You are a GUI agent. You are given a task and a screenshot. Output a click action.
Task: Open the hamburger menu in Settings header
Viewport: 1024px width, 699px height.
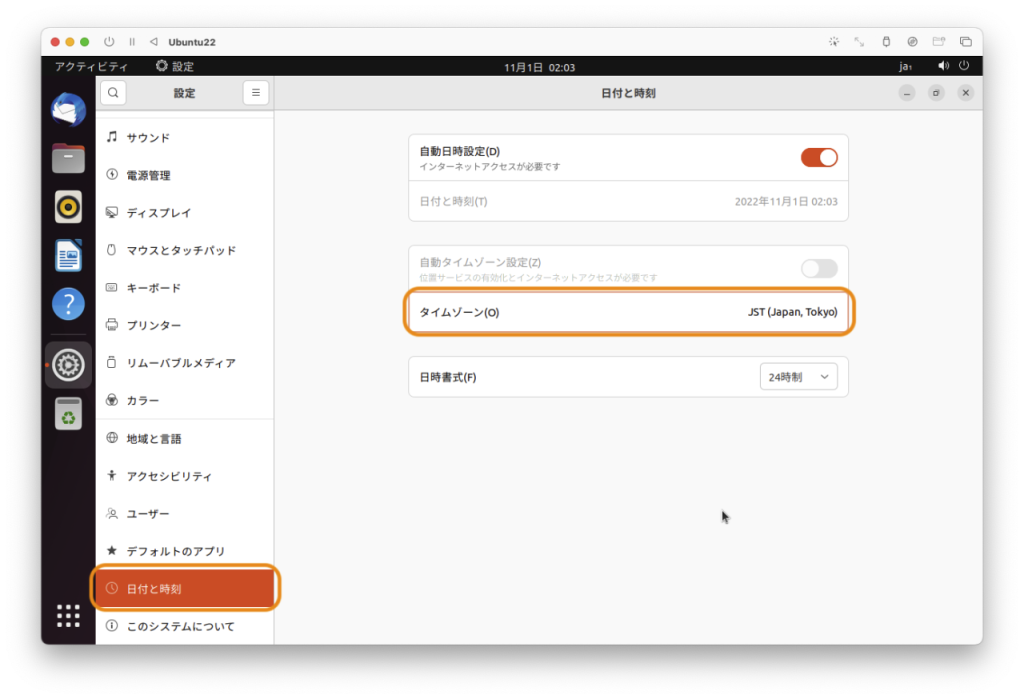[256, 93]
